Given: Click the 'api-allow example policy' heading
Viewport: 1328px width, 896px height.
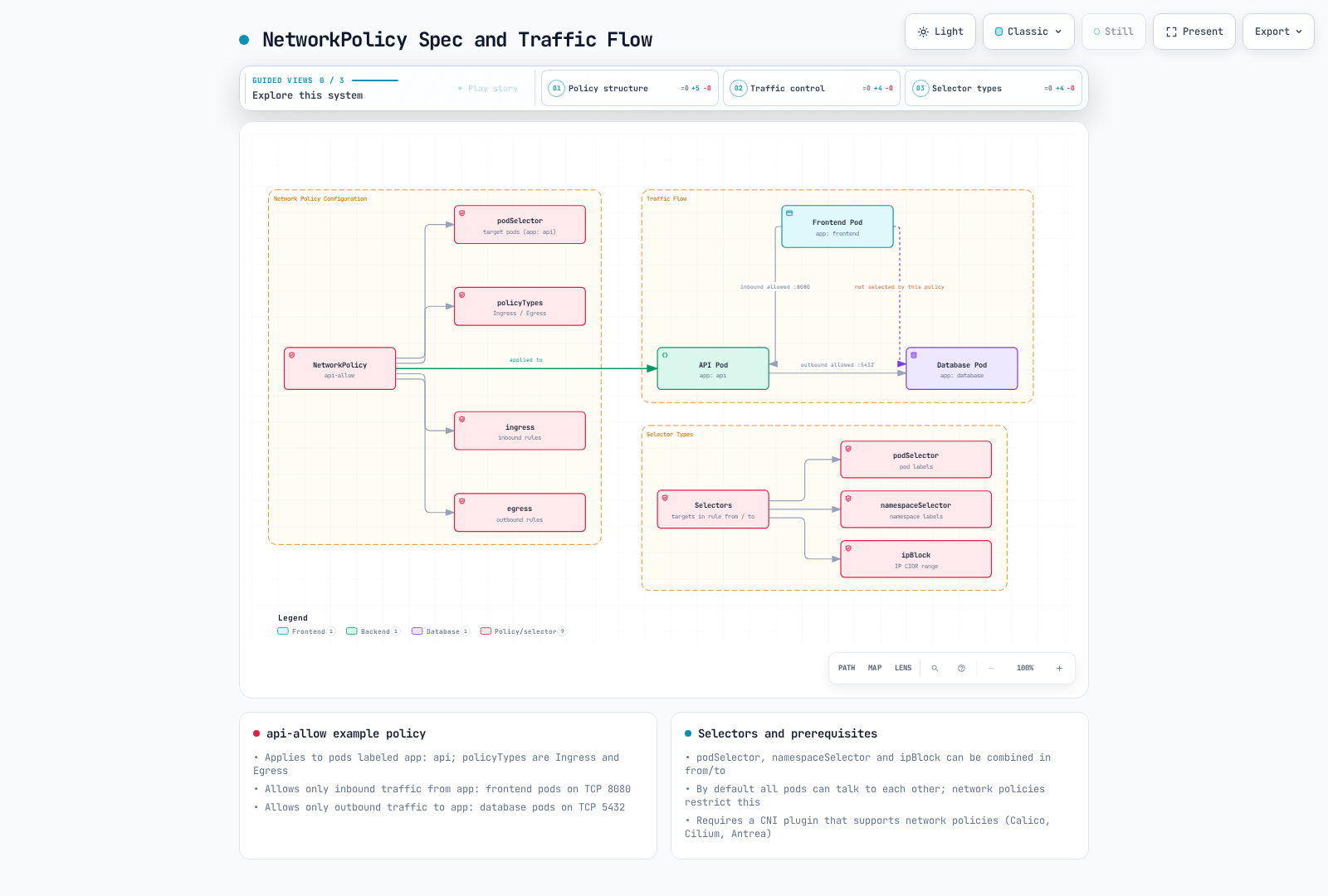Looking at the screenshot, I should (346, 733).
